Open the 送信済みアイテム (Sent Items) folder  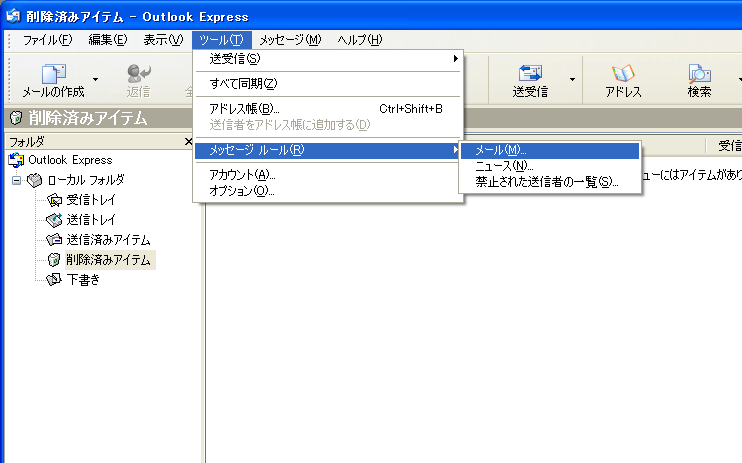click(107, 240)
